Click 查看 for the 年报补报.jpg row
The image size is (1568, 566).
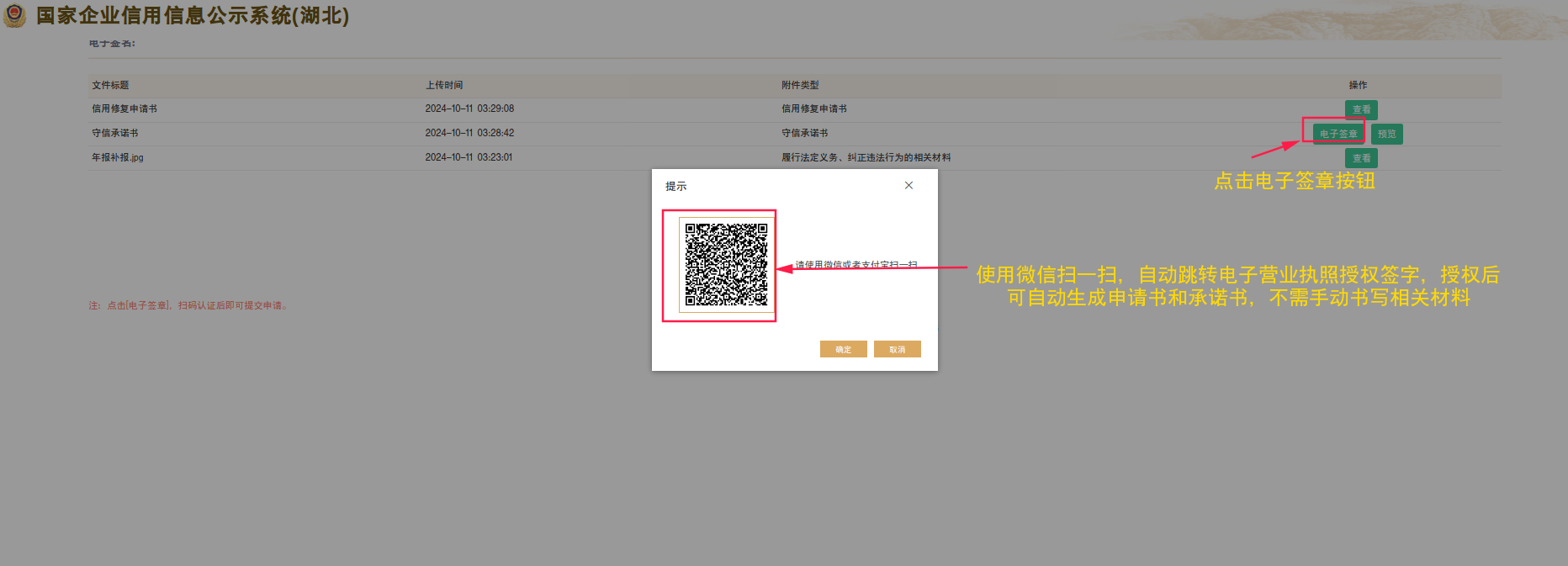(x=1361, y=158)
